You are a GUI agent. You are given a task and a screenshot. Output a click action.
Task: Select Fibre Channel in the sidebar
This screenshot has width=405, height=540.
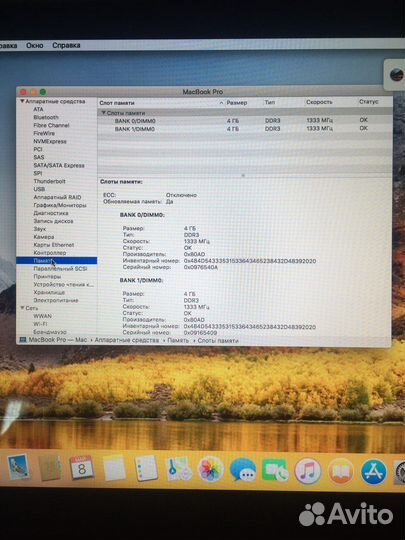51,125
